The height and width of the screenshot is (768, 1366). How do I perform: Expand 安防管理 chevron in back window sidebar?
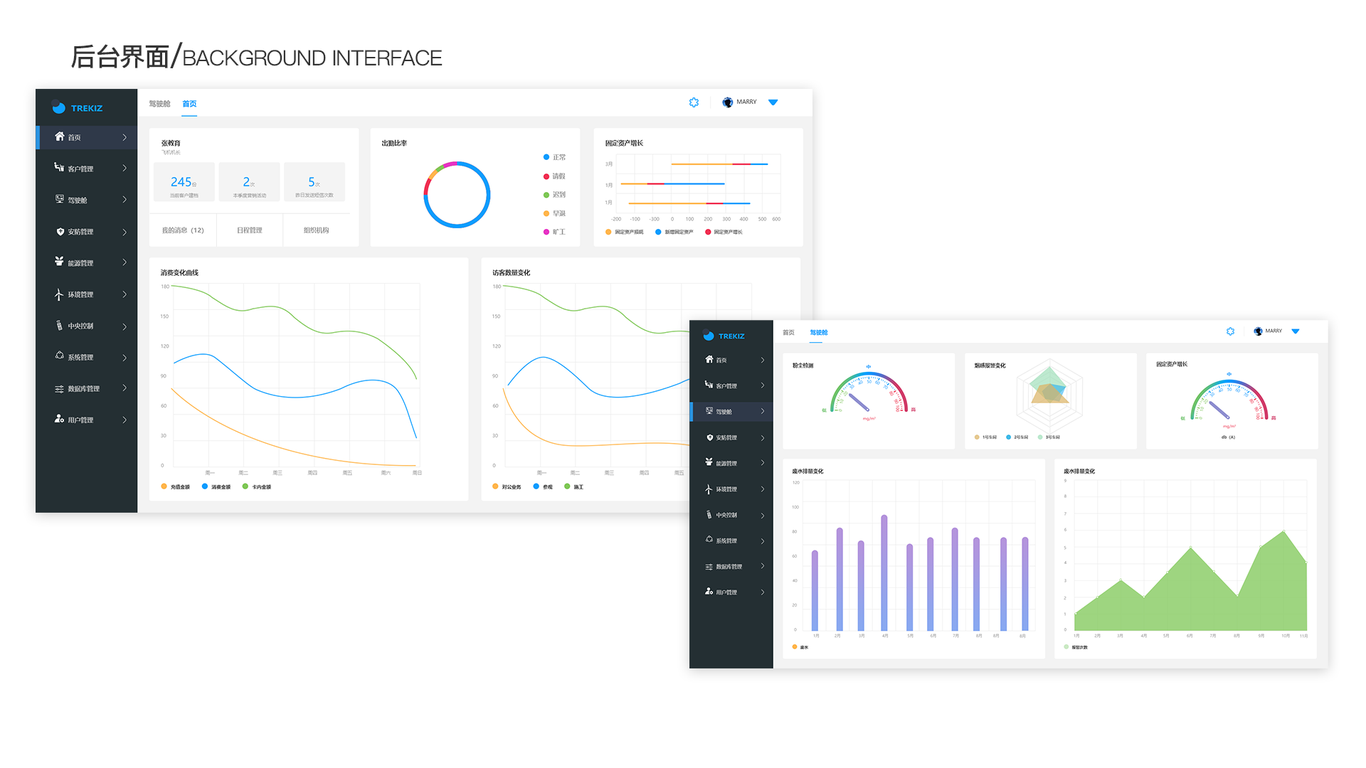pyautogui.click(x=124, y=231)
